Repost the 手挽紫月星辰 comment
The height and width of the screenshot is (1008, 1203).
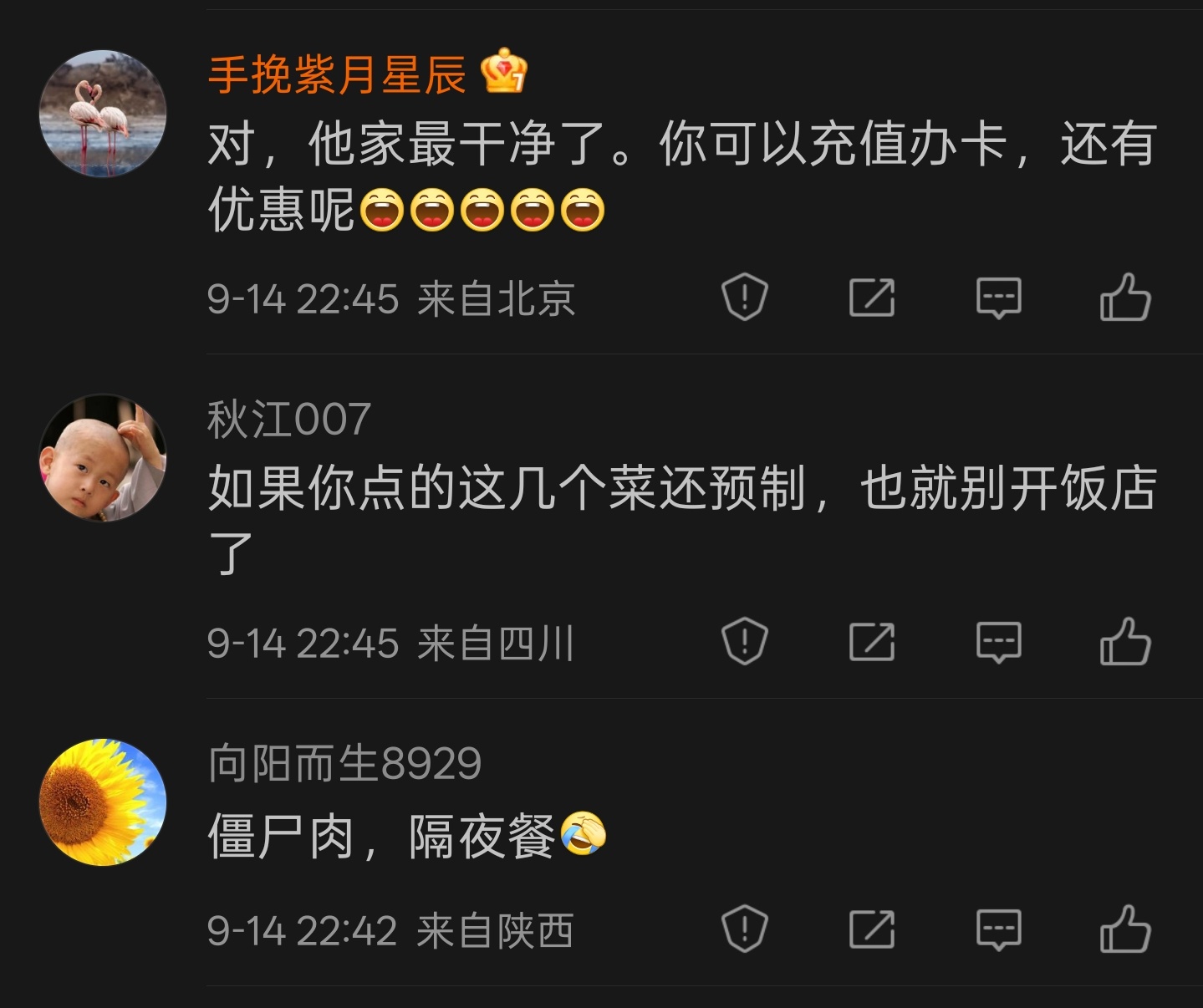tap(872, 298)
